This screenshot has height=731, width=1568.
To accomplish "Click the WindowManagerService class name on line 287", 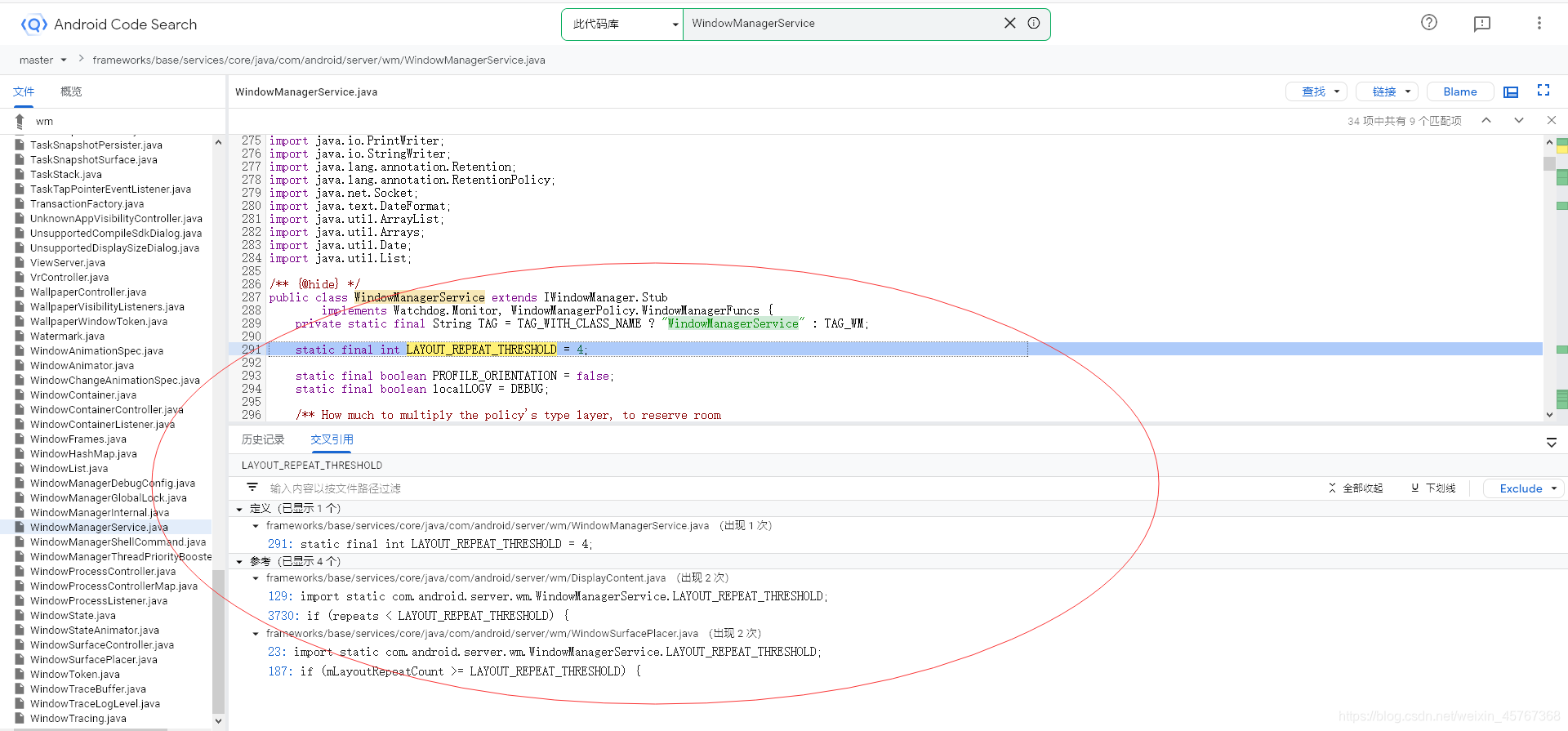I will tap(419, 297).
